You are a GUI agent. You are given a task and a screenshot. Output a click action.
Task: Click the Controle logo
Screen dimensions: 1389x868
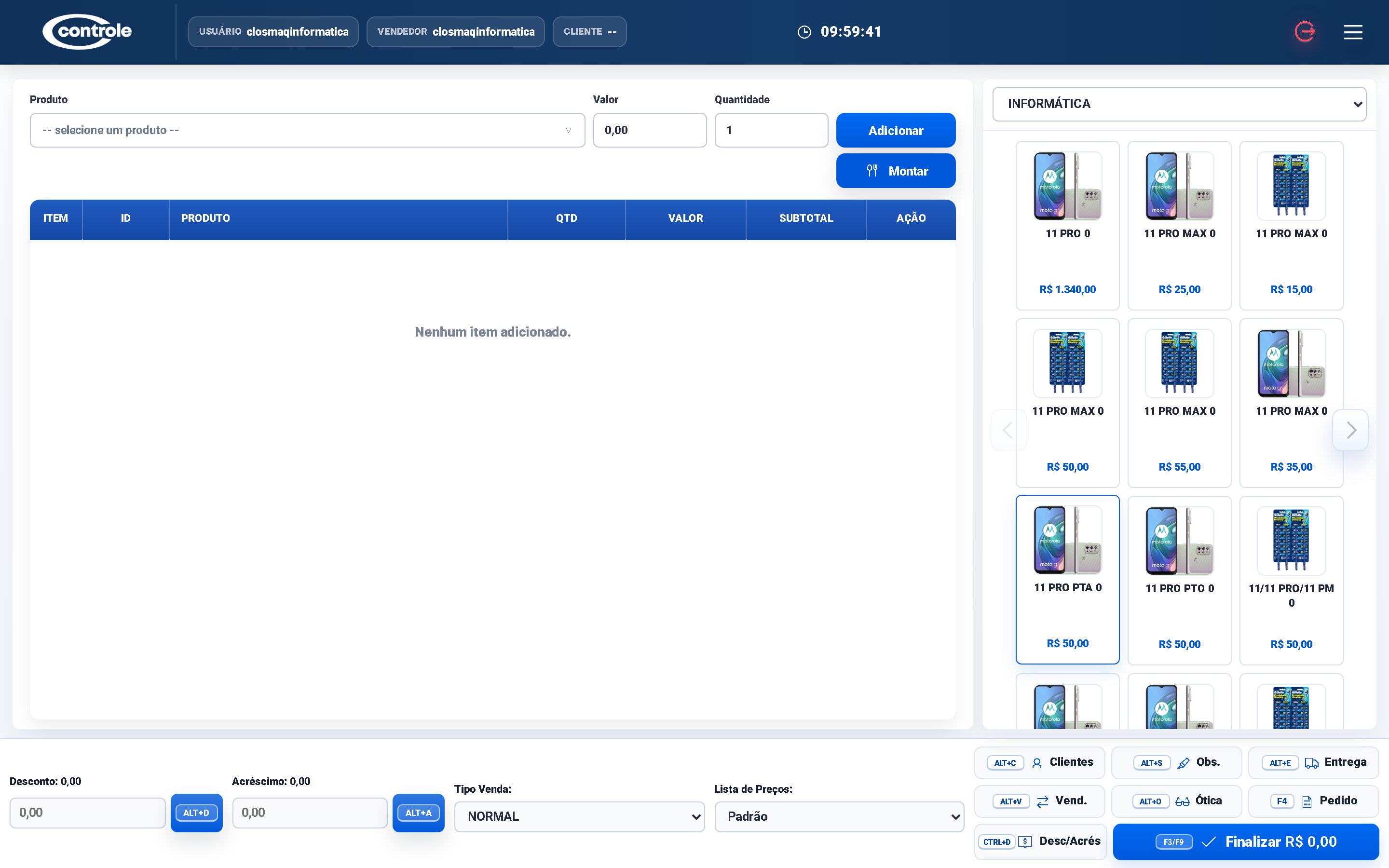pyautogui.click(x=87, y=31)
